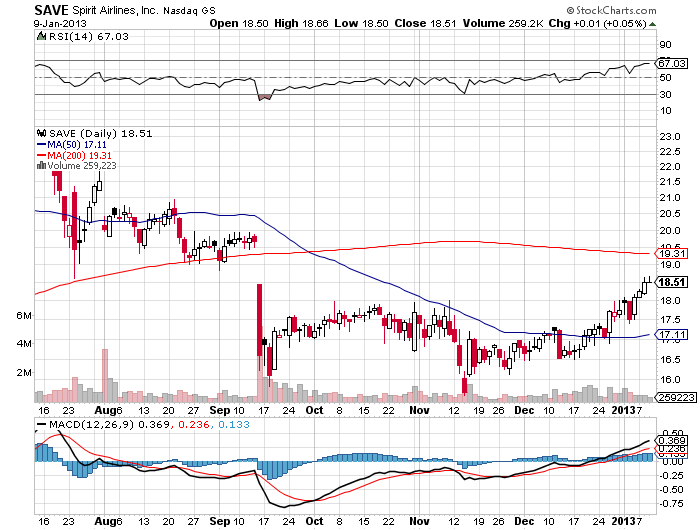This screenshot has width=700, height=530.
Task: Click the MA(50) 17.11 legend text
Action: coord(77,144)
